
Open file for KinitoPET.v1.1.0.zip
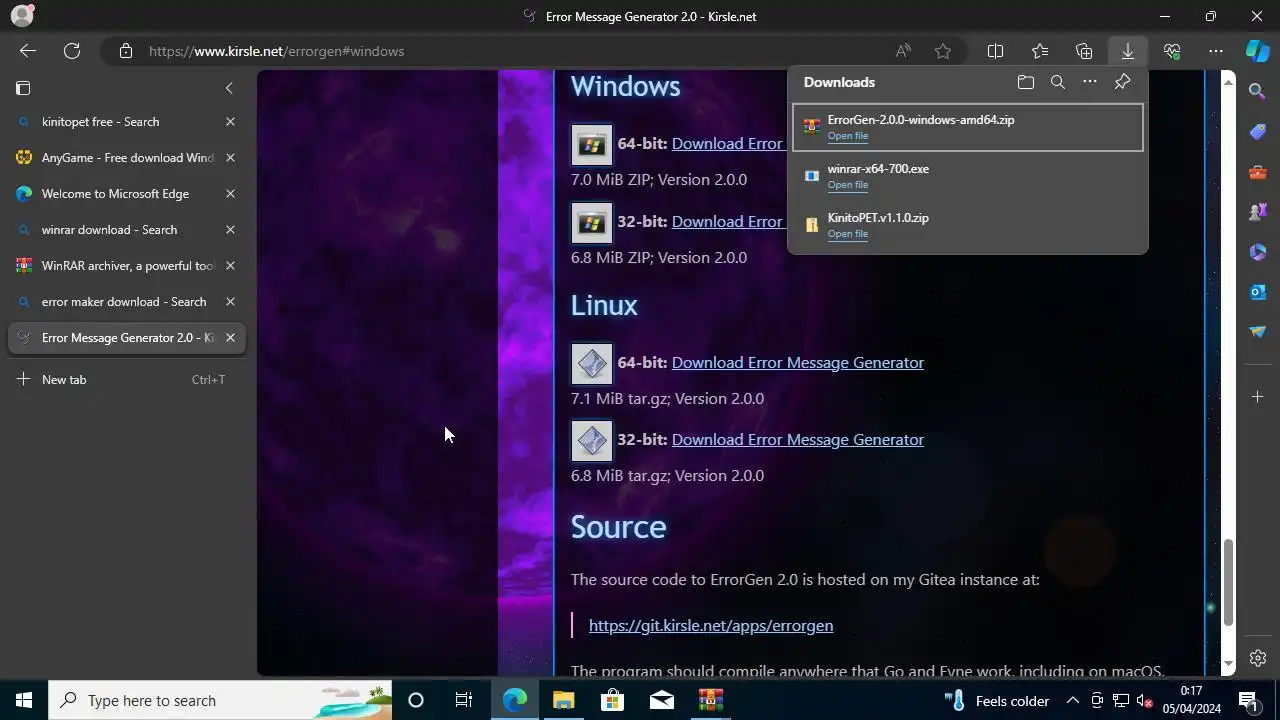pos(847,234)
